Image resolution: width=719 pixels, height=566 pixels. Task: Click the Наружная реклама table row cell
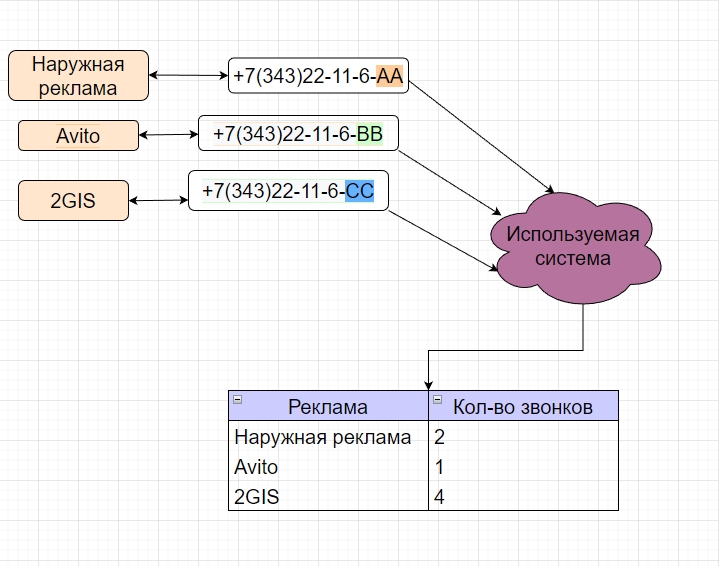(328, 437)
